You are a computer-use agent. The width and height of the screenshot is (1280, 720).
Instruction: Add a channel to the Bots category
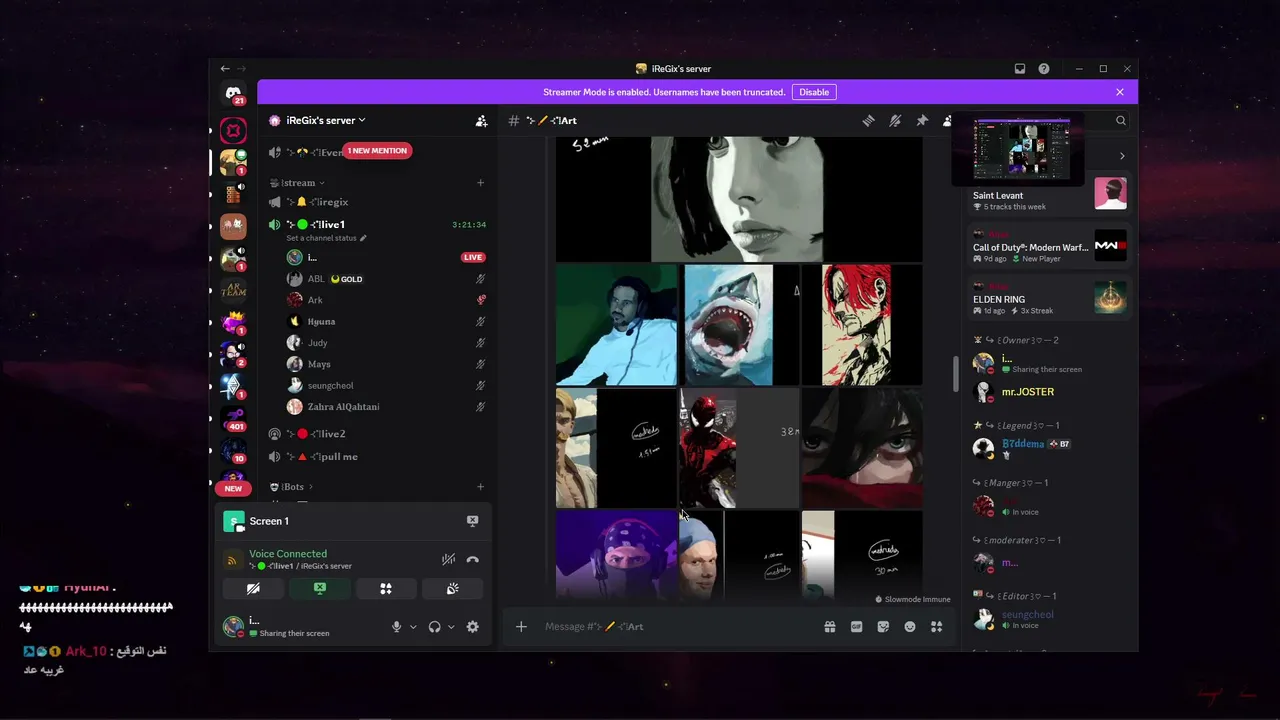(x=480, y=487)
